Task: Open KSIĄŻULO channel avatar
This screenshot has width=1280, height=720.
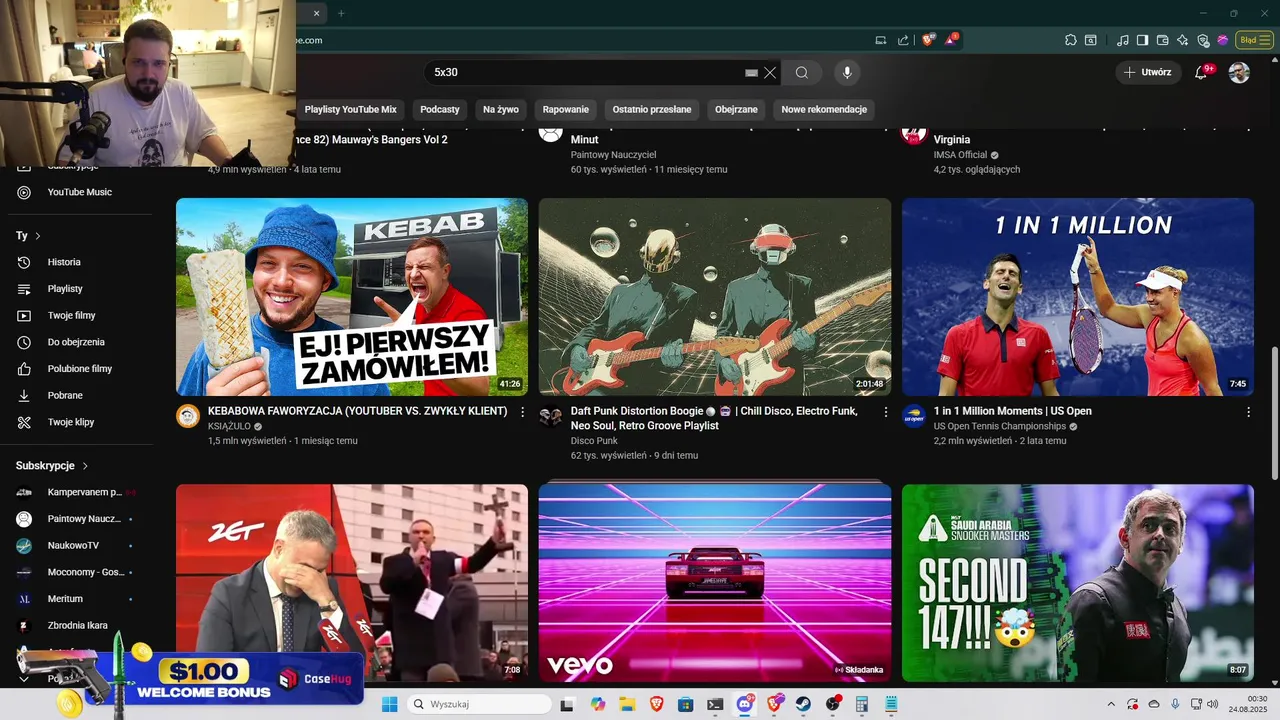Action: [188, 416]
